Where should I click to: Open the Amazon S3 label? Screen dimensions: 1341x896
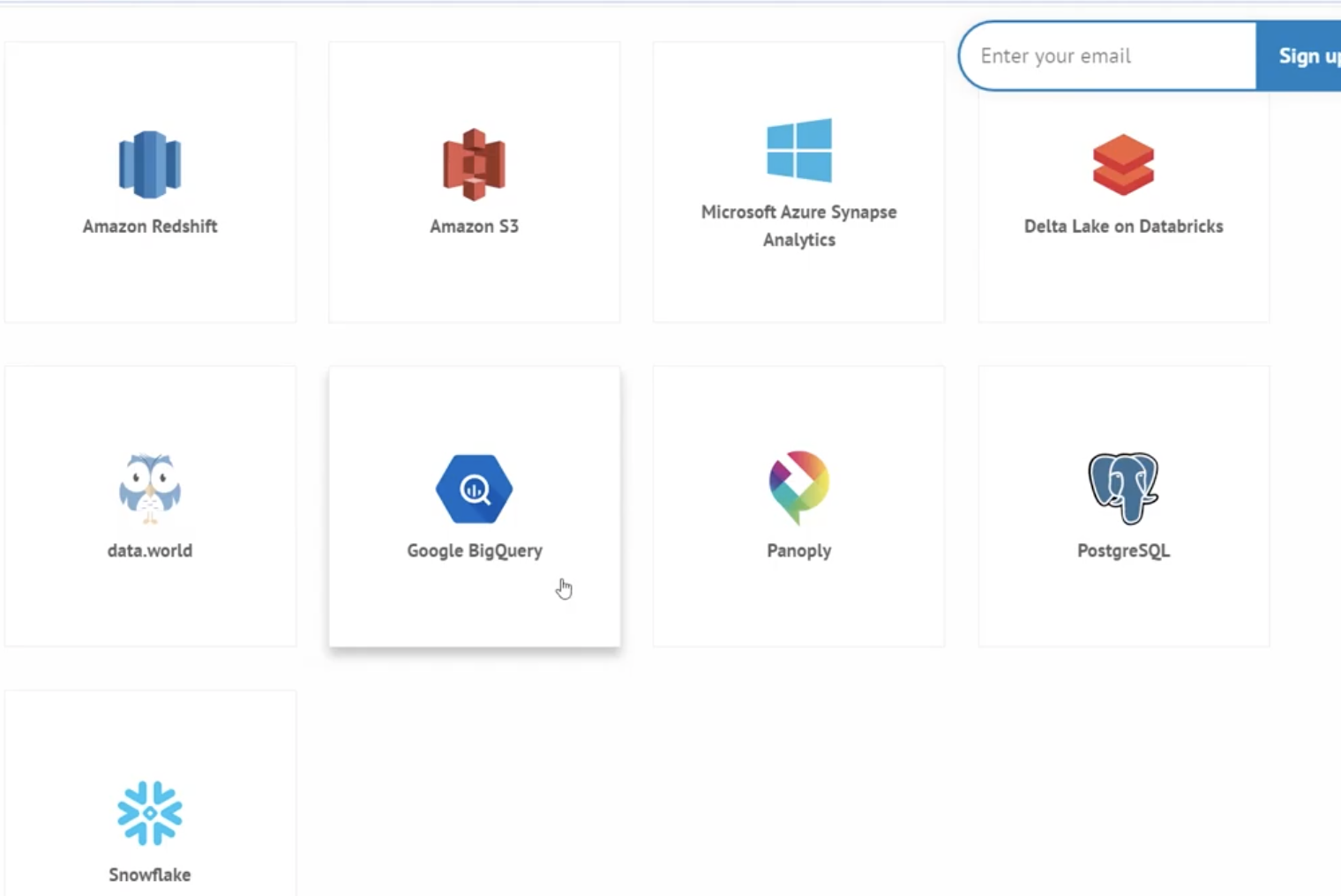click(x=475, y=226)
